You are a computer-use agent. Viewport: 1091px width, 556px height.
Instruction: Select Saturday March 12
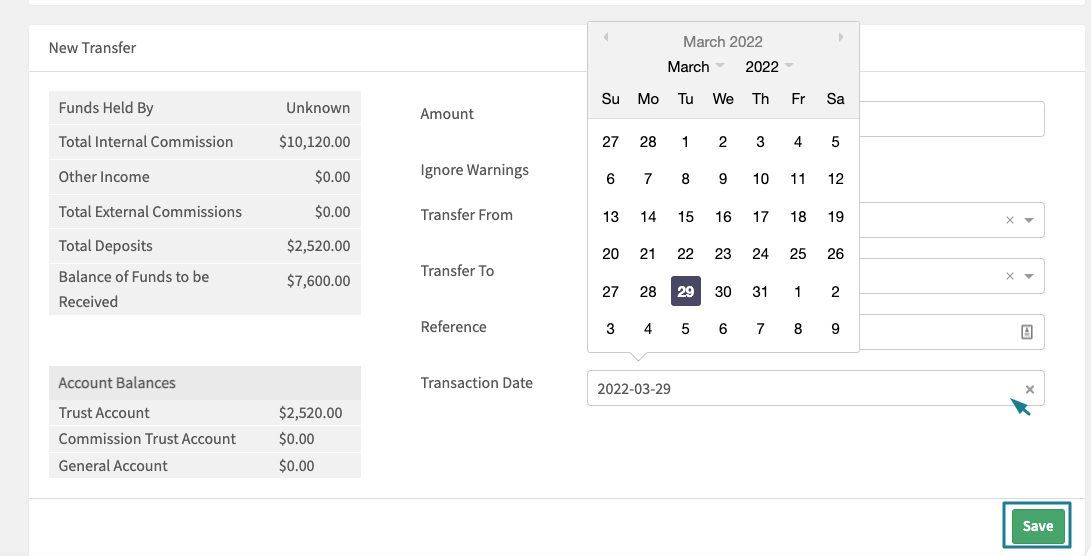coord(836,180)
